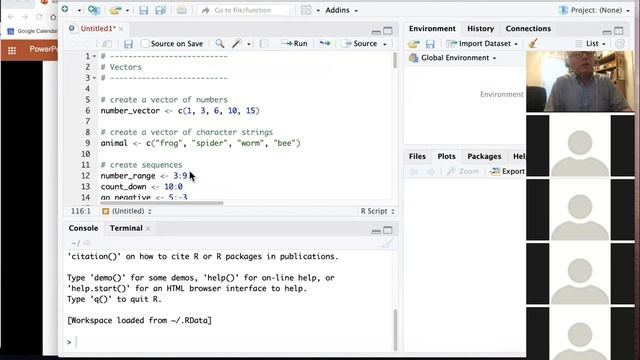
Task: Click the code tools magic wand
Action: (x=237, y=44)
